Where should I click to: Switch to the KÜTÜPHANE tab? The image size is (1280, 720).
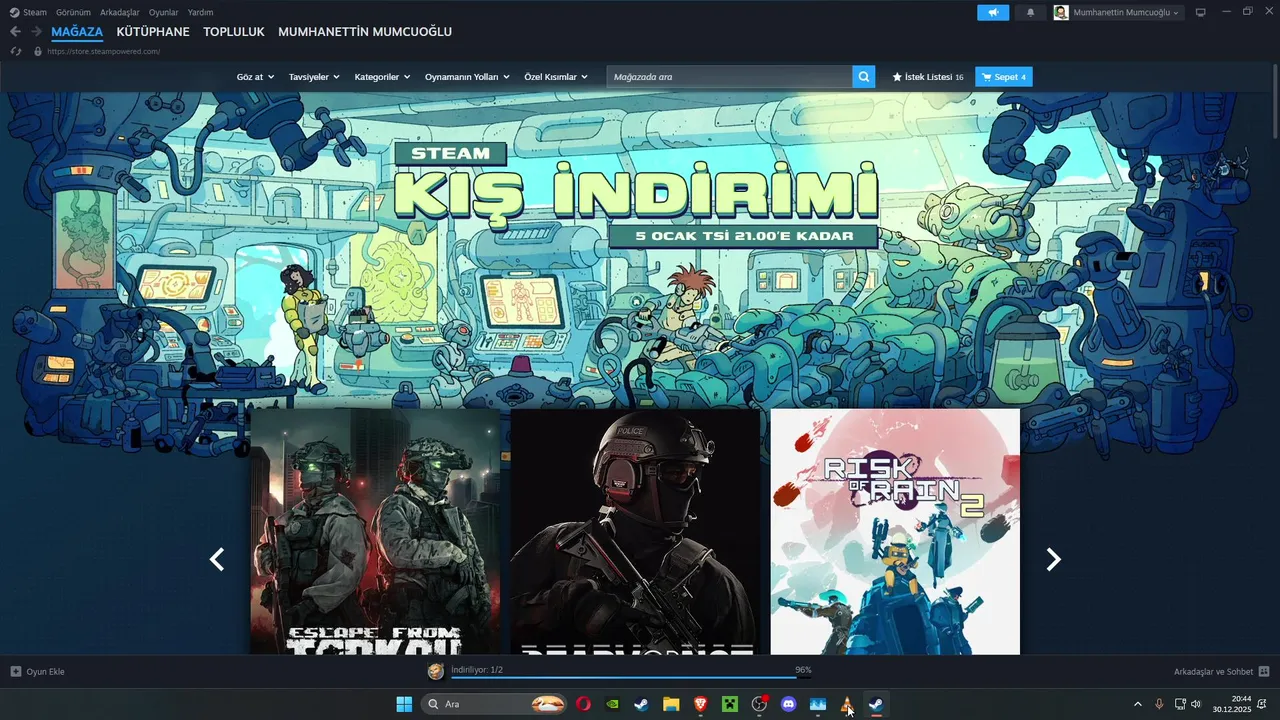pyautogui.click(x=153, y=32)
